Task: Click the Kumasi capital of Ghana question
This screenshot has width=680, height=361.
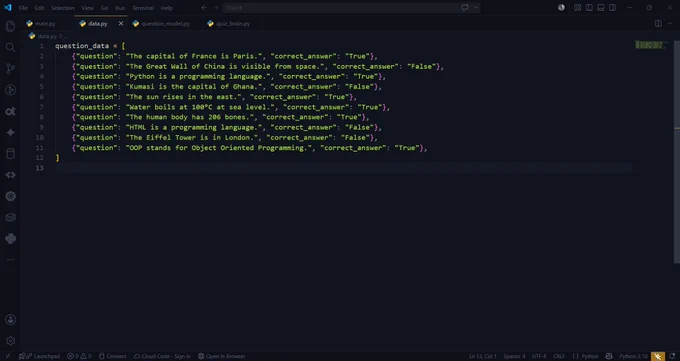Action: click(x=195, y=87)
